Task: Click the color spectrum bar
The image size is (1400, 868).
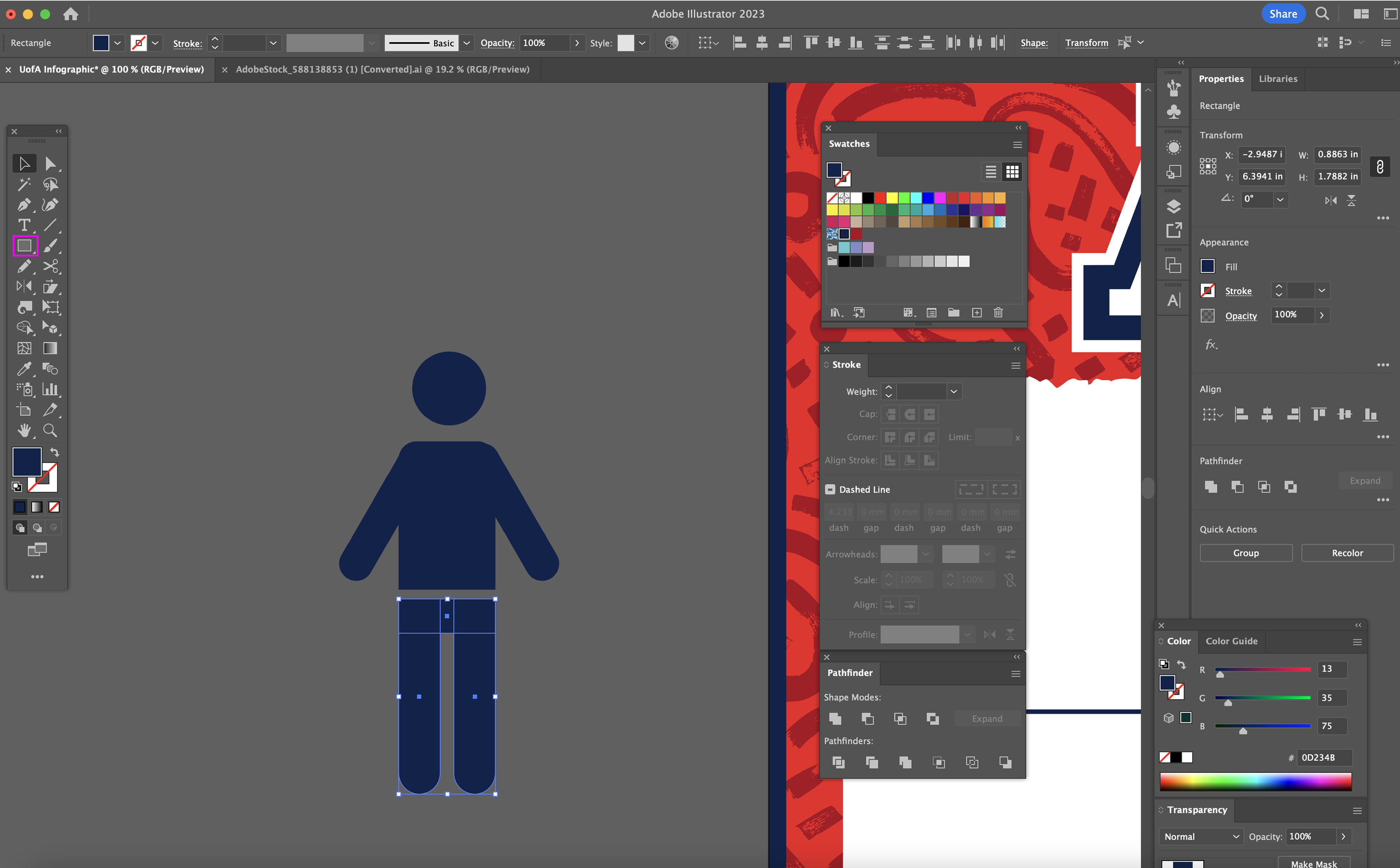Action: point(1255,781)
